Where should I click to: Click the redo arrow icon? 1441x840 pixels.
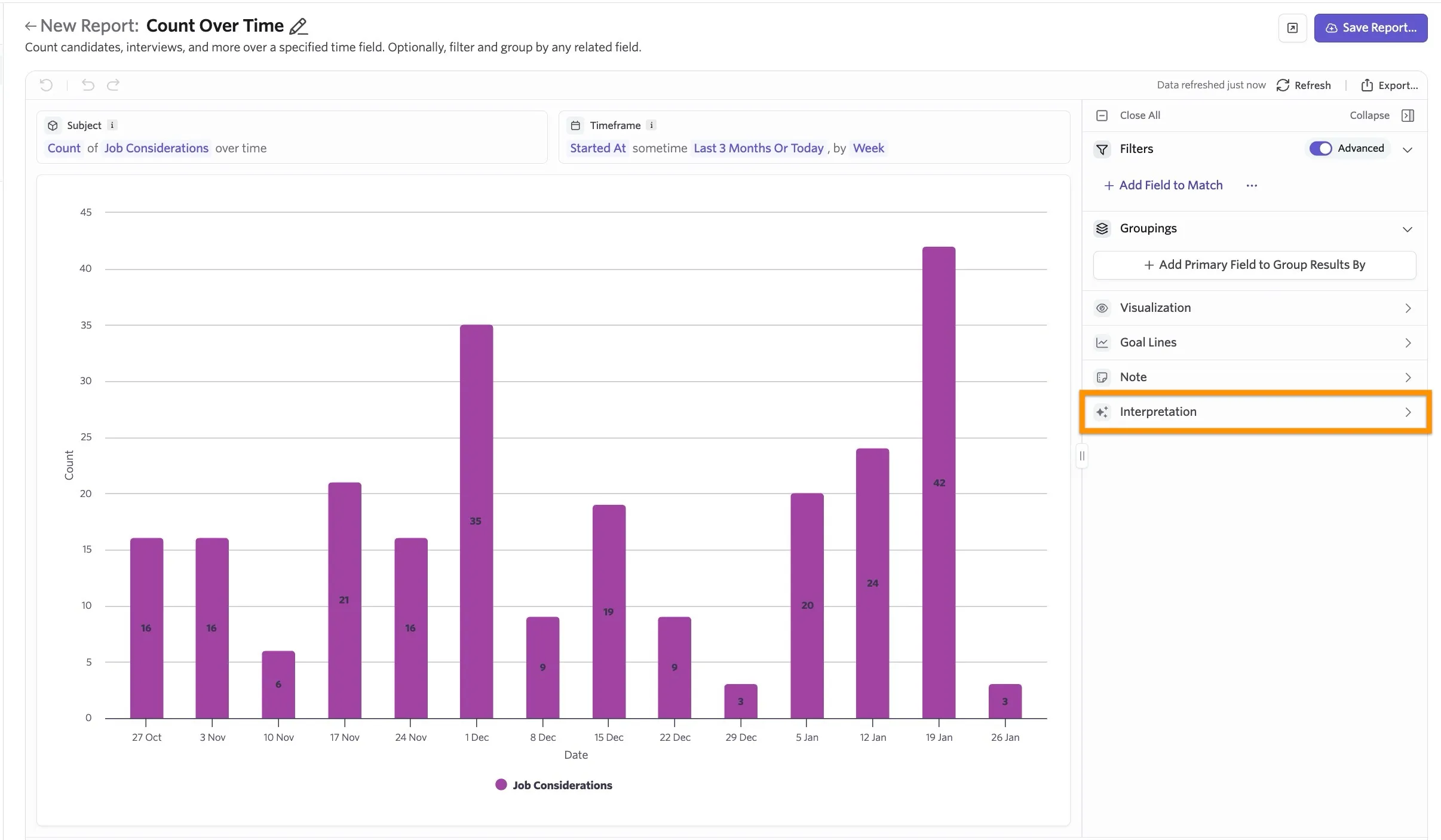[x=113, y=85]
